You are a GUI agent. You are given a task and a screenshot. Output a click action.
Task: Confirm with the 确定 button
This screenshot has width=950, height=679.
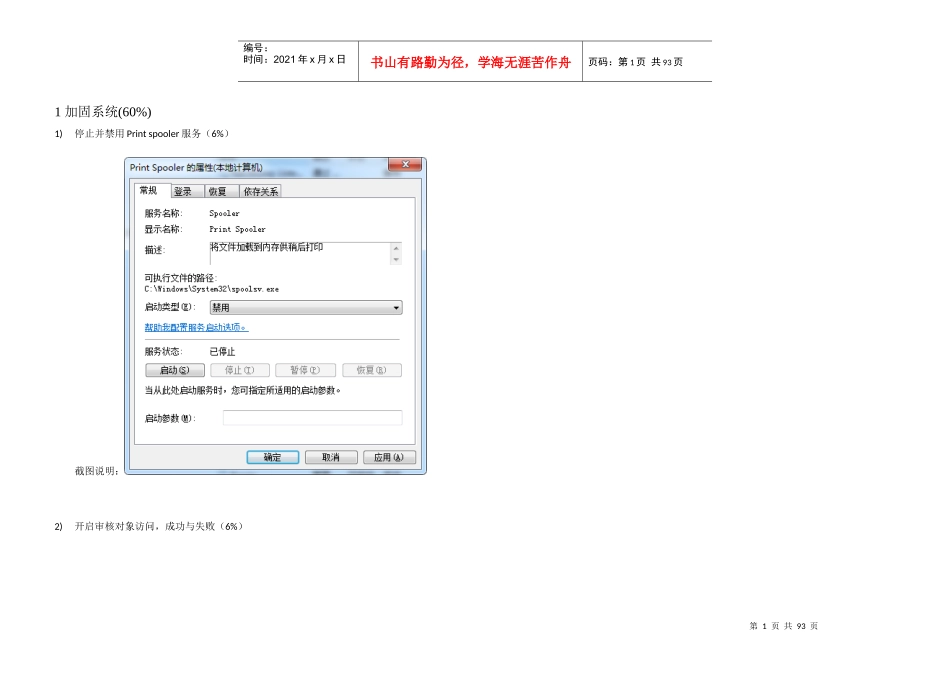(273, 457)
